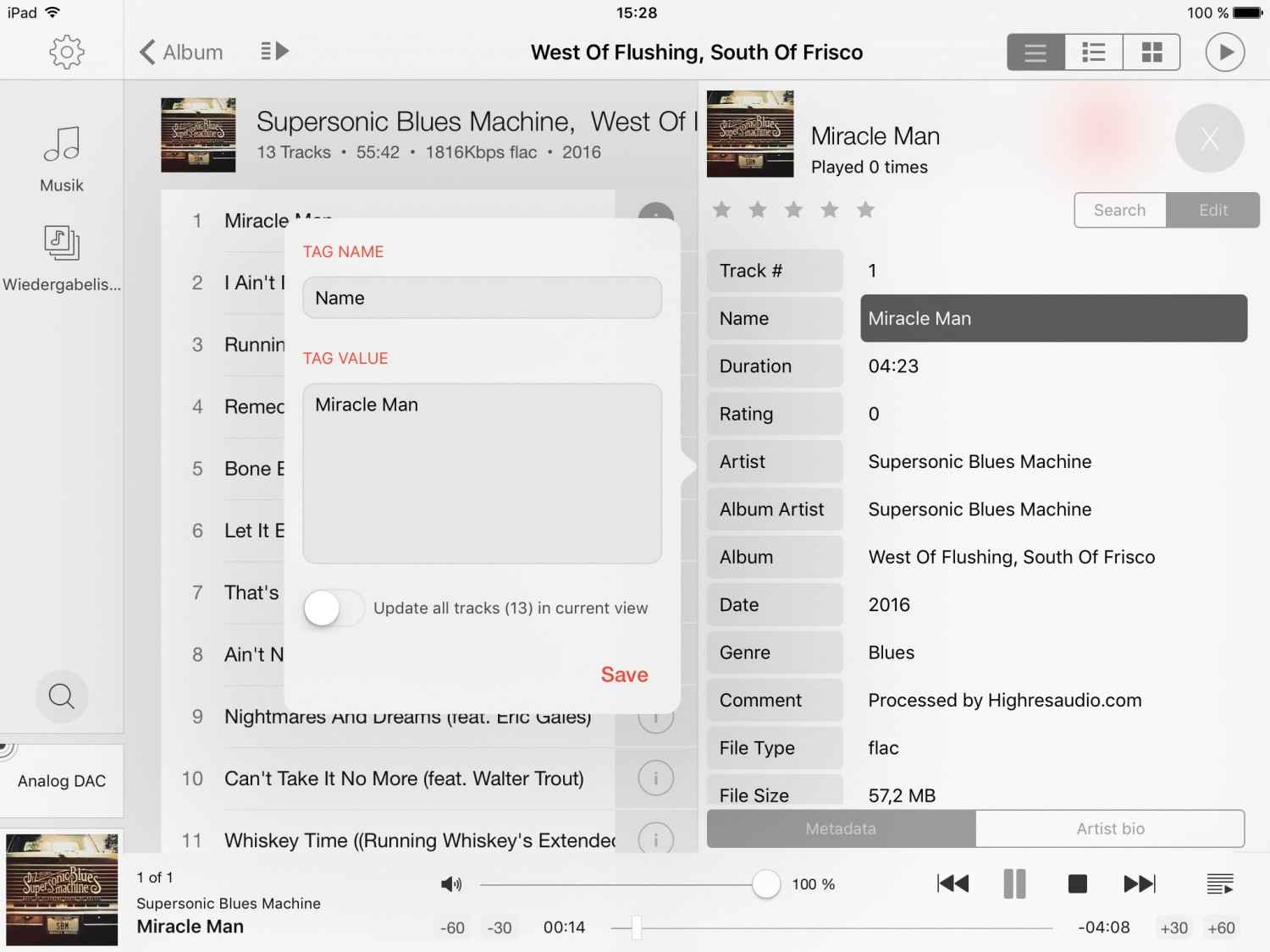Viewport: 1270px width, 952px height.
Task: Set rating to three stars
Action: (x=793, y=210)
